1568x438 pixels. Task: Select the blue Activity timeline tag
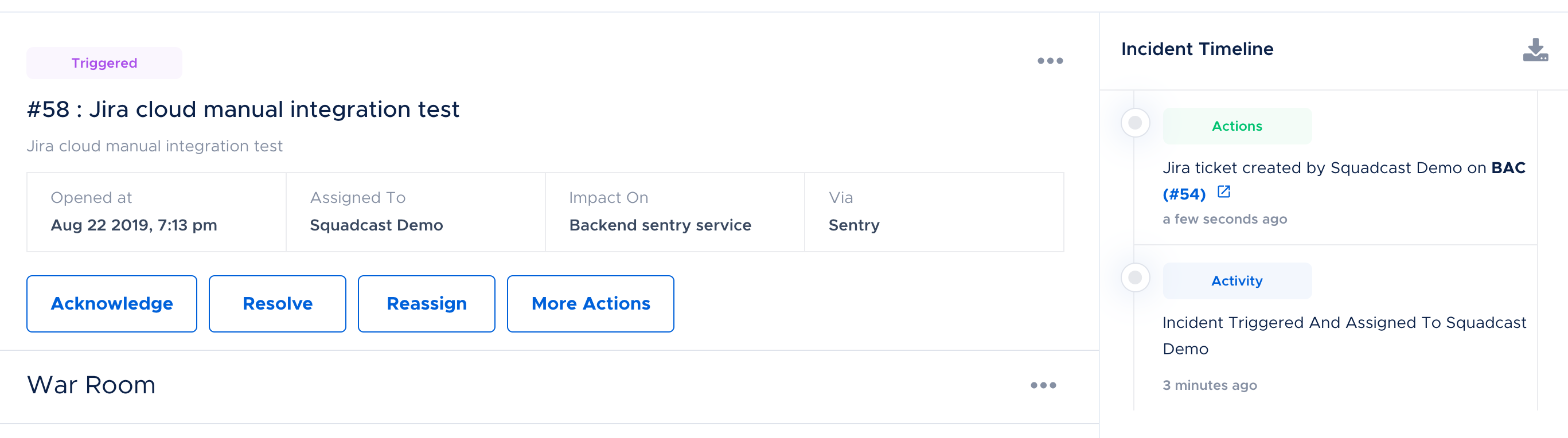click(1237, 281)
